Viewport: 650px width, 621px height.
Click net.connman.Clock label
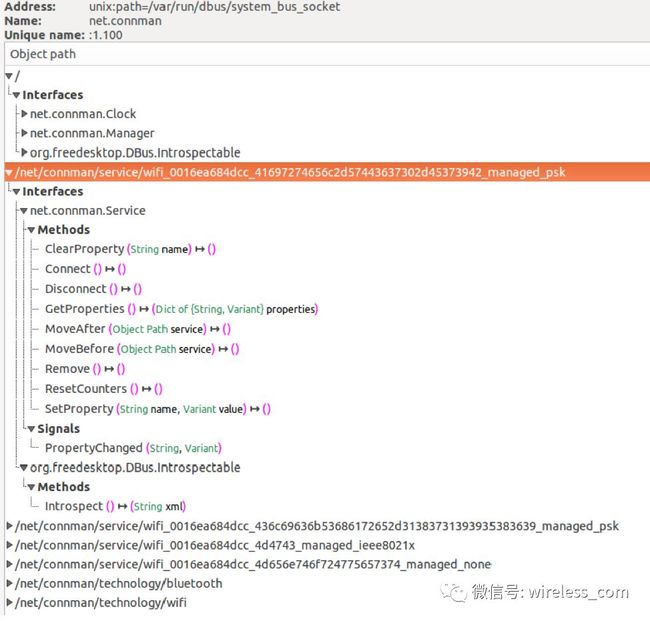(x=83, y=114)
